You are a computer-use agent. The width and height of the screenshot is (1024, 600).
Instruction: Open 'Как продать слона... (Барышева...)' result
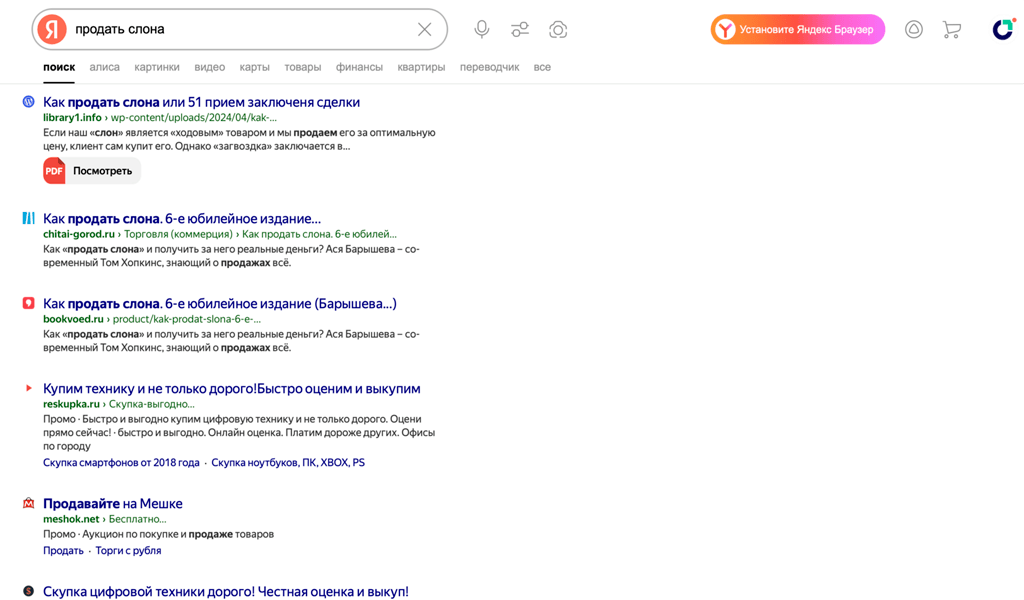[220, 304]
